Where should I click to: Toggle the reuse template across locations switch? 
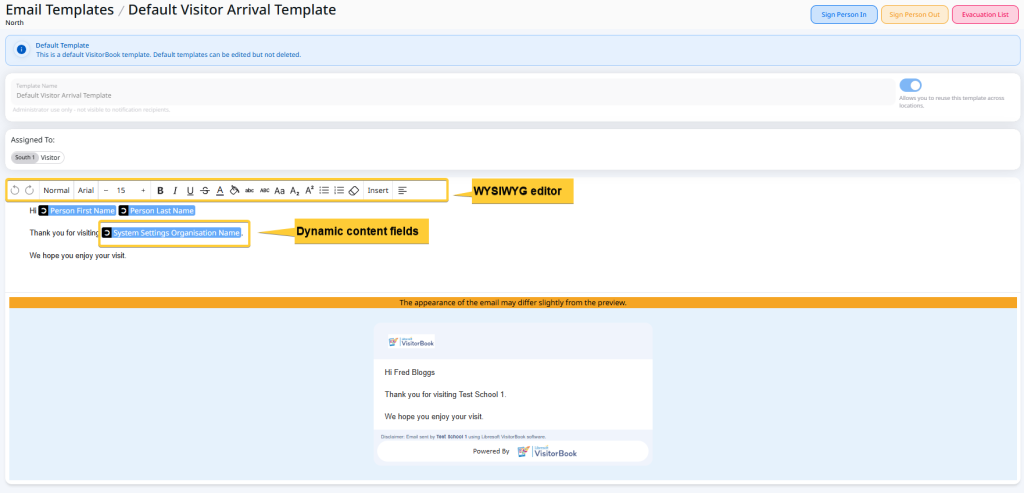tap(910, 86)
